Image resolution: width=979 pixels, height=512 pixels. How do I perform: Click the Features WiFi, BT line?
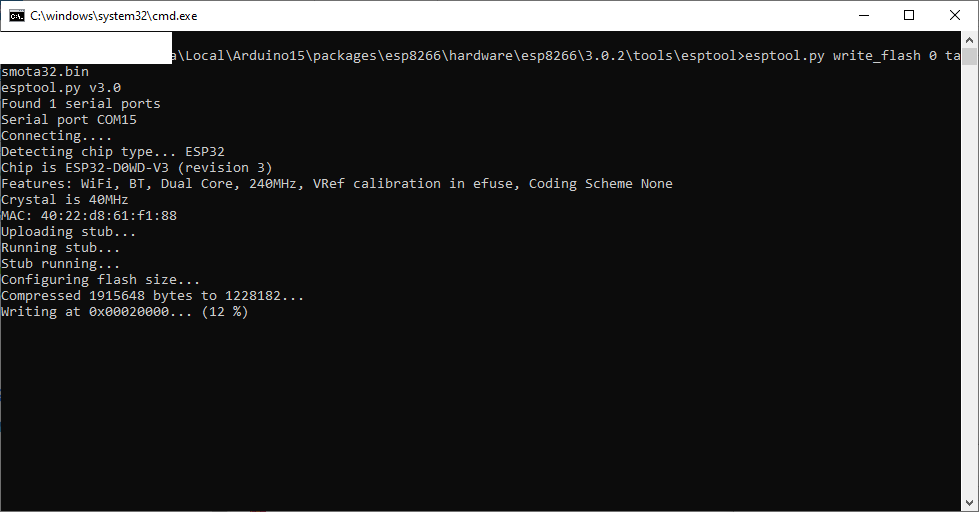pyautogui.click(x=337, y=184)
